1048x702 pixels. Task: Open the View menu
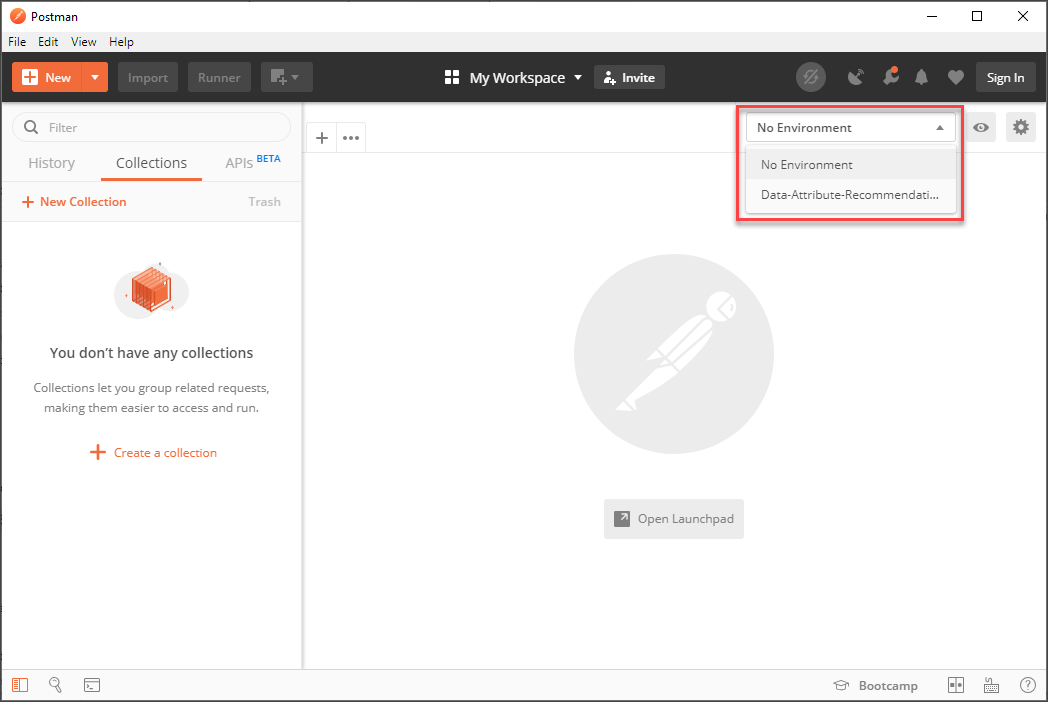84,41
